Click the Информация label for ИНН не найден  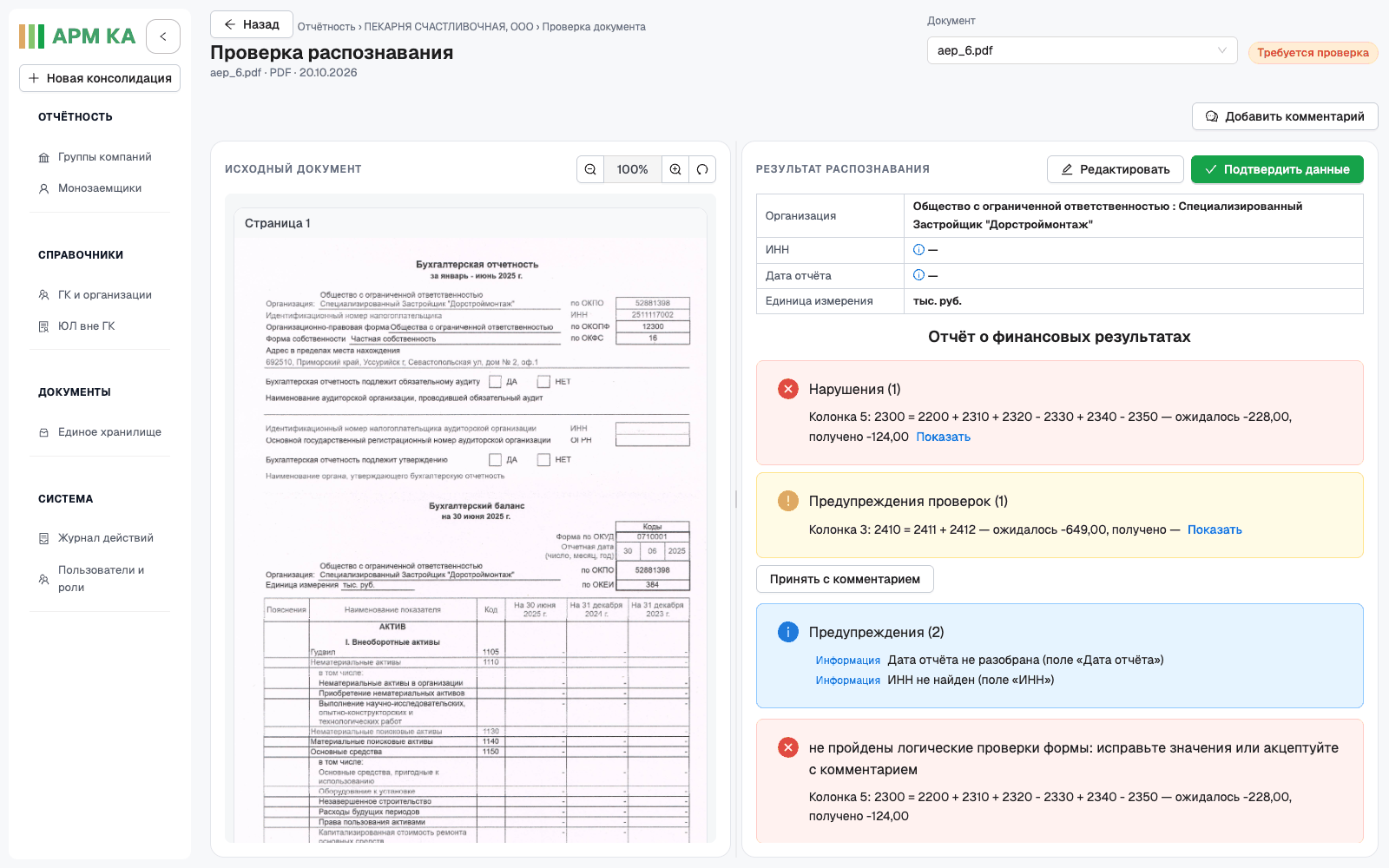pyautogui.click(x=848, y=681)
